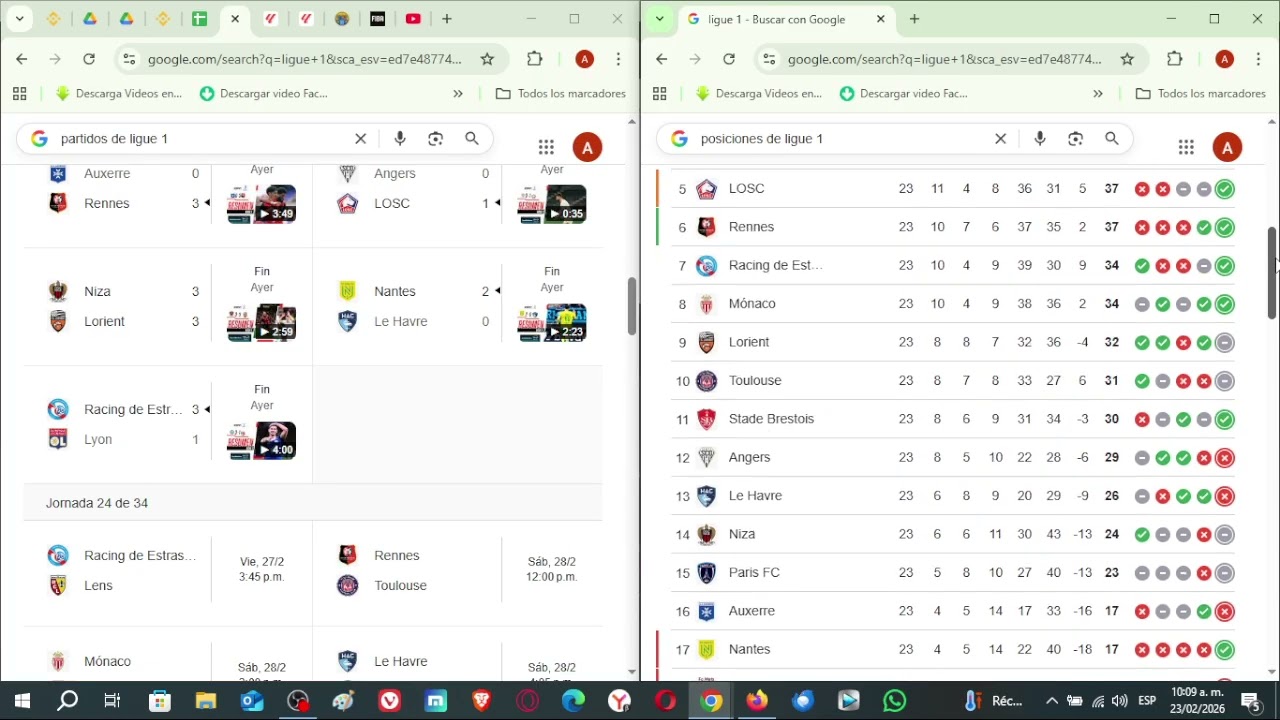Start voice search in left Google search

400,139
